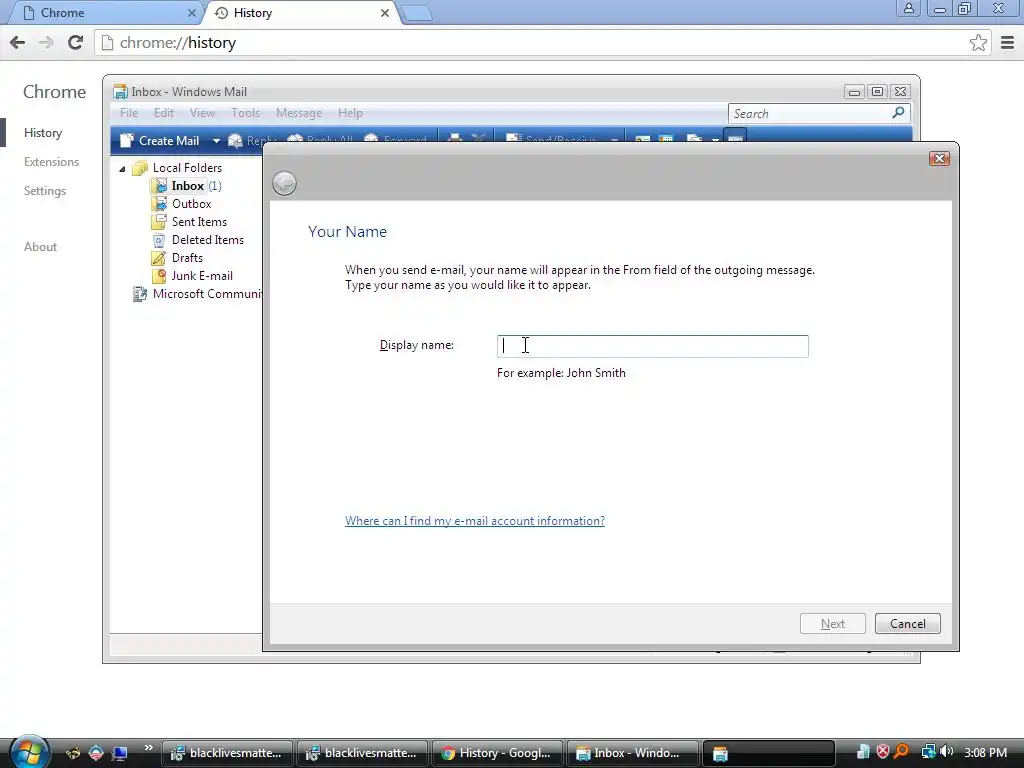The height and width of the screenshot is (768, 1024).
Task: Open the Edit menu in Windows Mail
Action: click(x=164, y=113)
